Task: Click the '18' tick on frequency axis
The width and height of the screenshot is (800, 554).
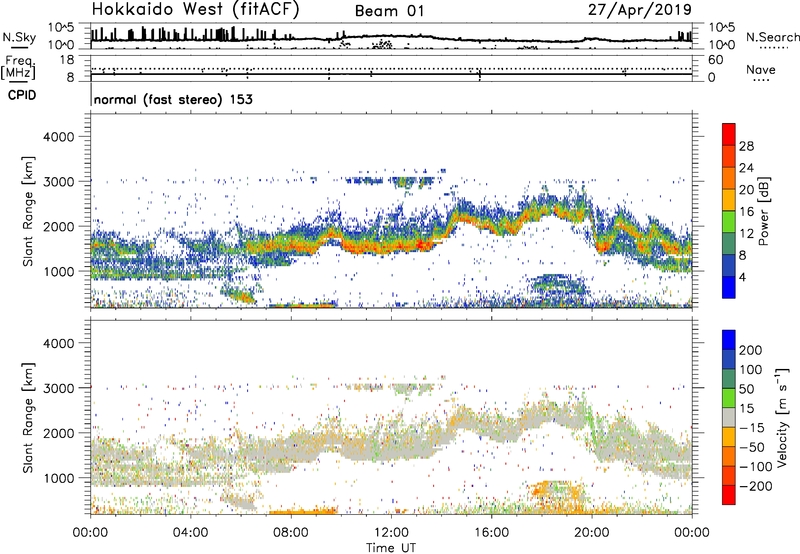Action: point(67,60)
